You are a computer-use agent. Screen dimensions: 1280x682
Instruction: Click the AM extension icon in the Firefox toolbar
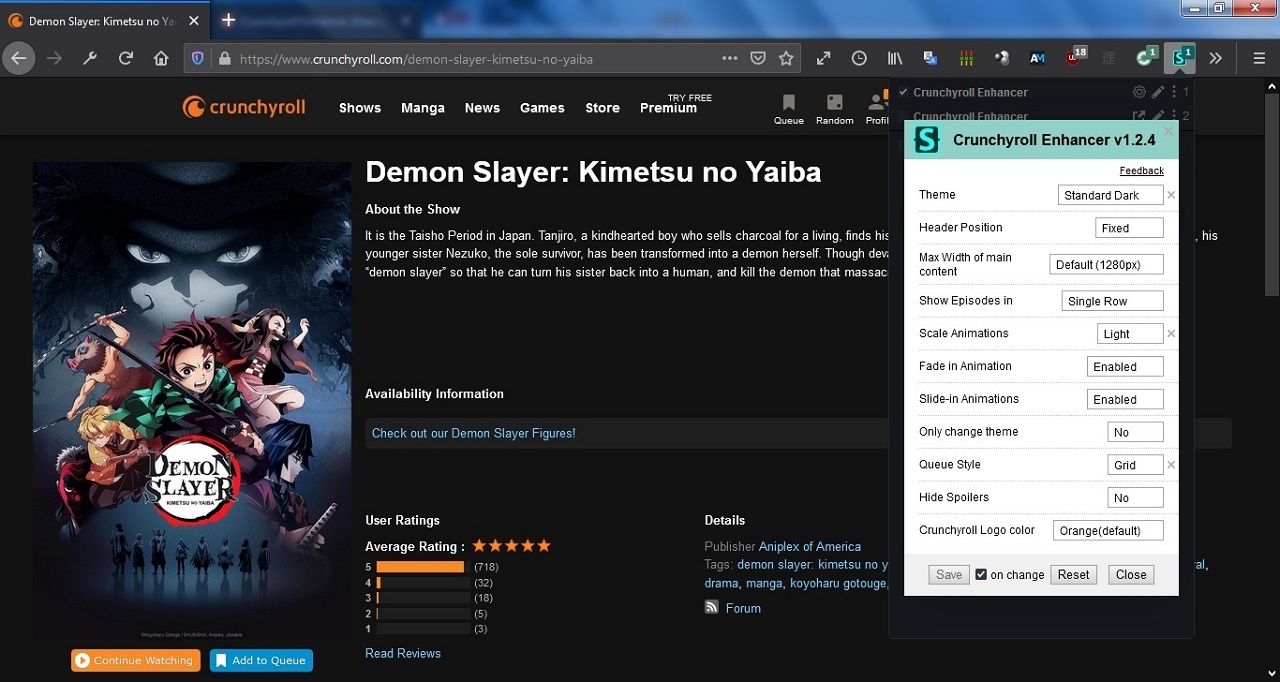[x=1037, y=59]
